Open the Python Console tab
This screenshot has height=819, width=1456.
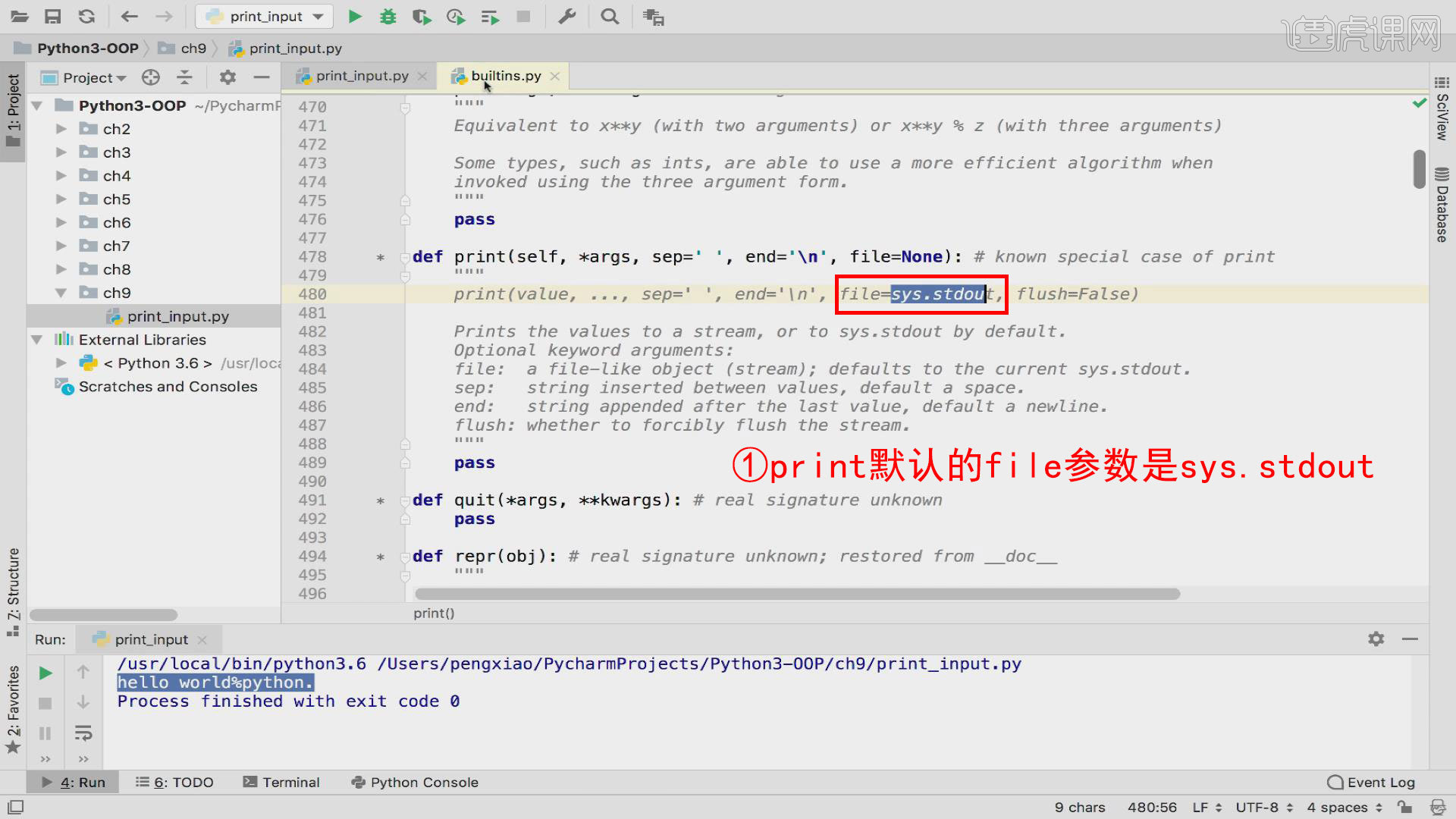tap(415, 783)
